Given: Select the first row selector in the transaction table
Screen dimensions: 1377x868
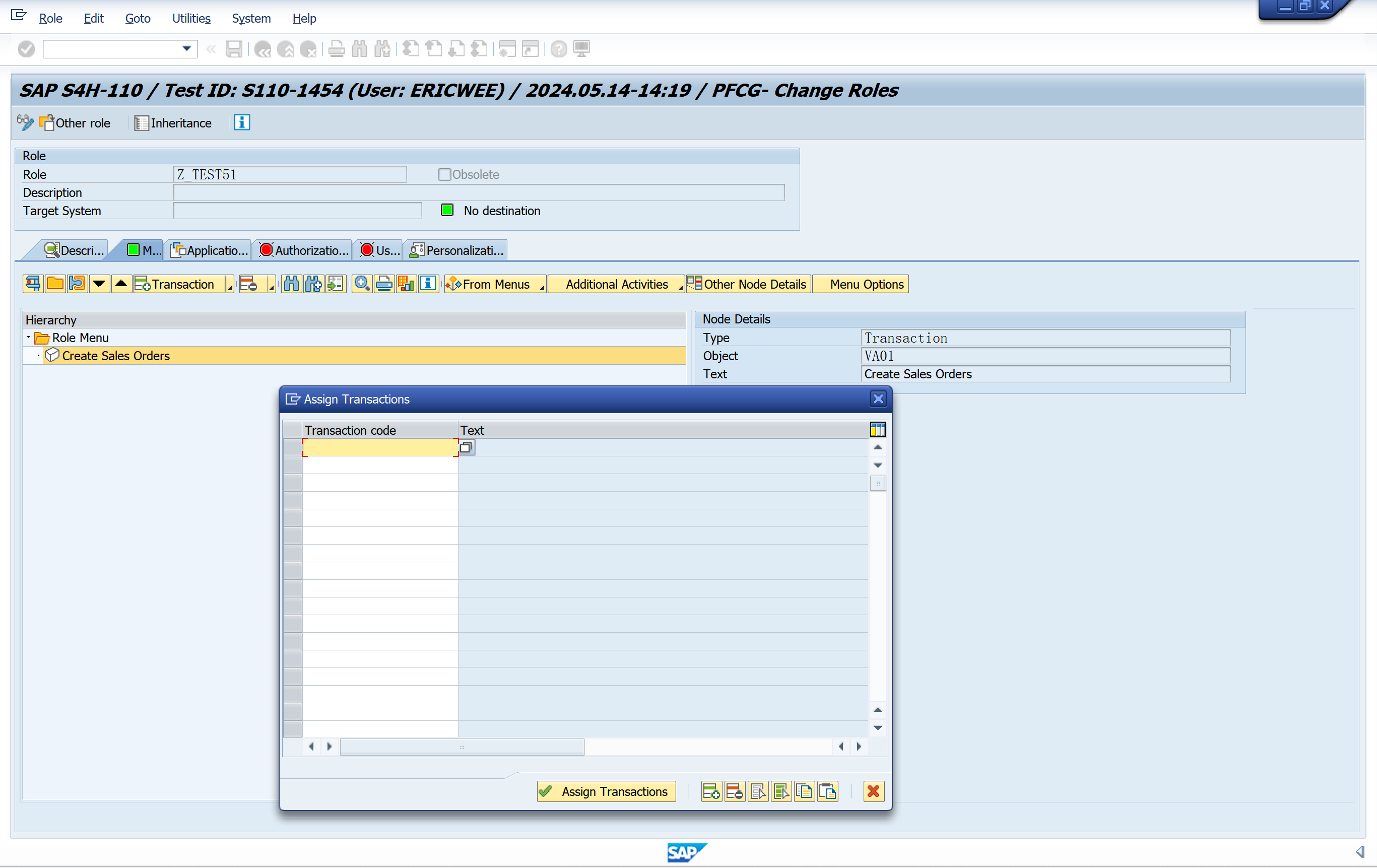Looking at the screenshot, I should coord(292,448).
